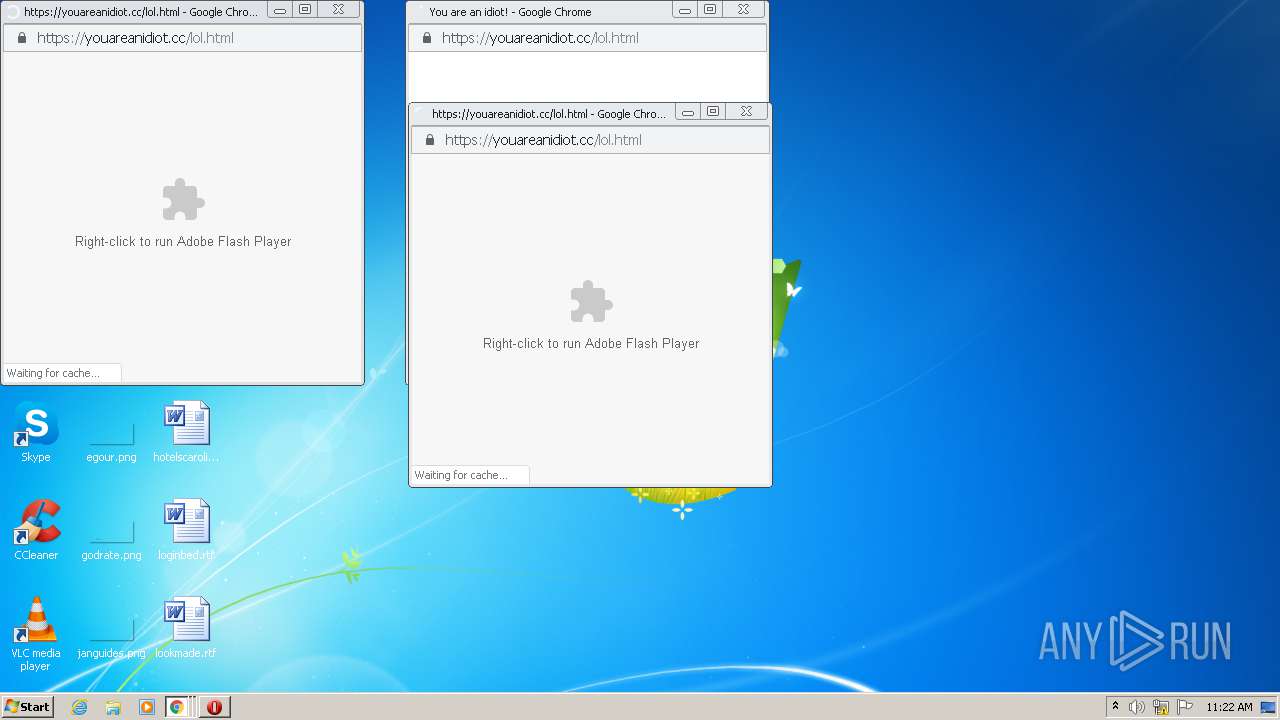
Task: Select the CCleaner desktop shortcut
Action: 36,530
